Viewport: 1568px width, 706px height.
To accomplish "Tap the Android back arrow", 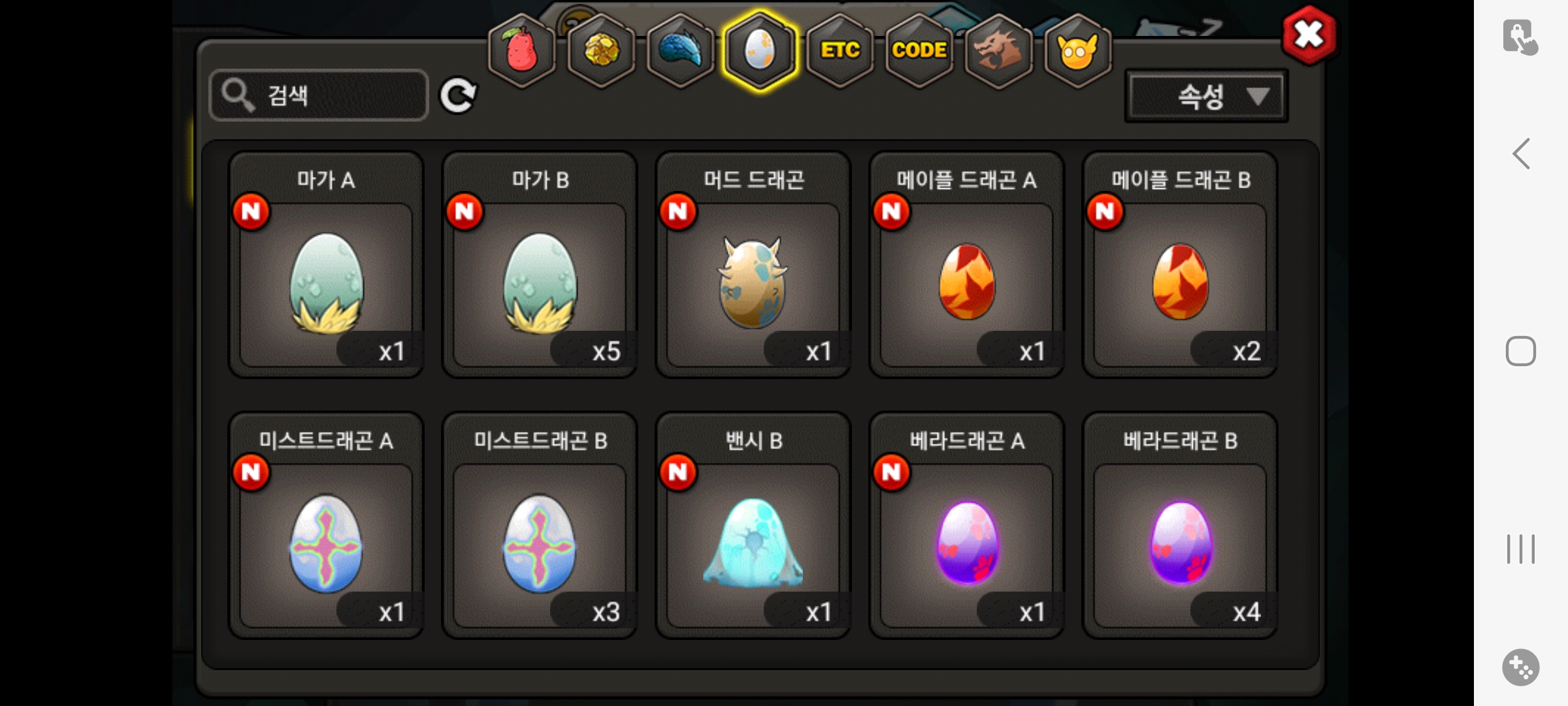I will (x=1521, y=154).
